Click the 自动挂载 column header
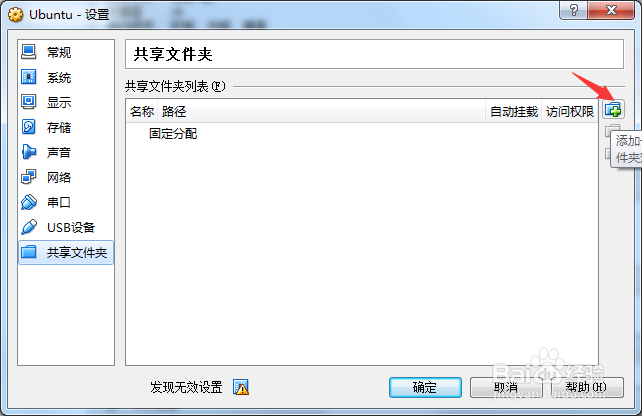 pyautogui.click(x=514, y=111)
